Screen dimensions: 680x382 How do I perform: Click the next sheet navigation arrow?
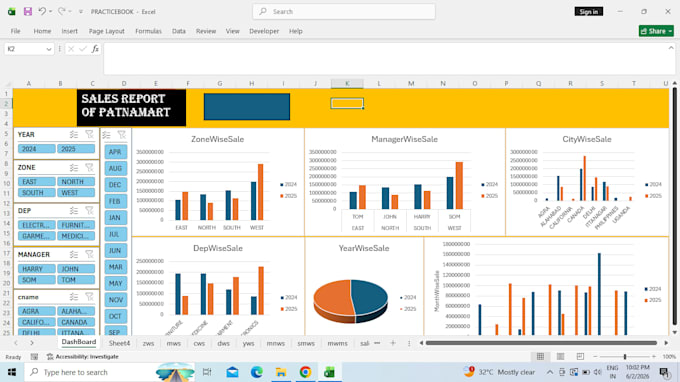[x=32, y=343]
